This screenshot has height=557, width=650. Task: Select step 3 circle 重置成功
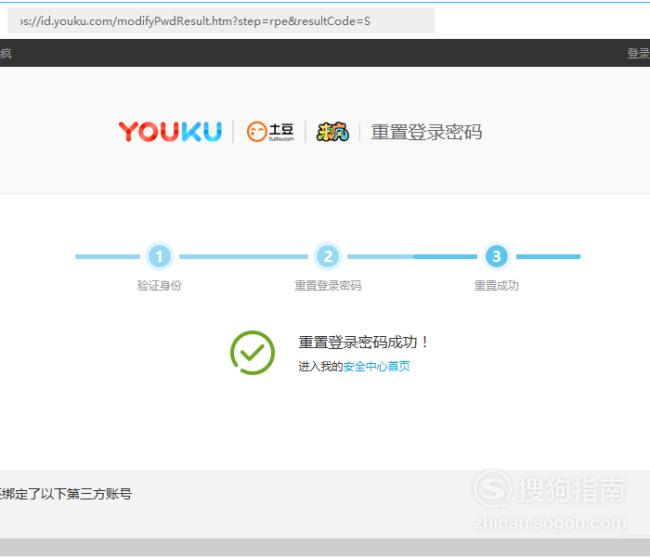(496, 256)
